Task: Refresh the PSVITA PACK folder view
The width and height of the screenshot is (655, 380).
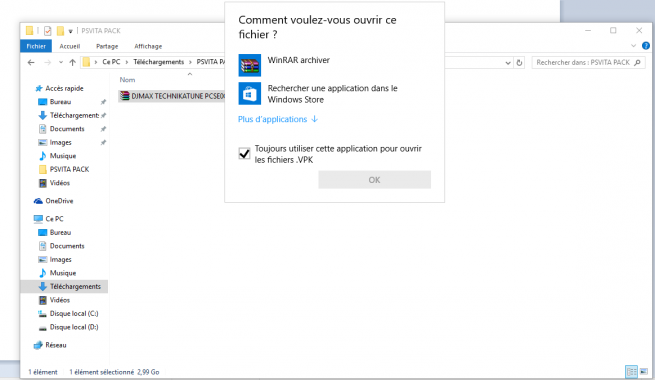Action: pos(519,63)
